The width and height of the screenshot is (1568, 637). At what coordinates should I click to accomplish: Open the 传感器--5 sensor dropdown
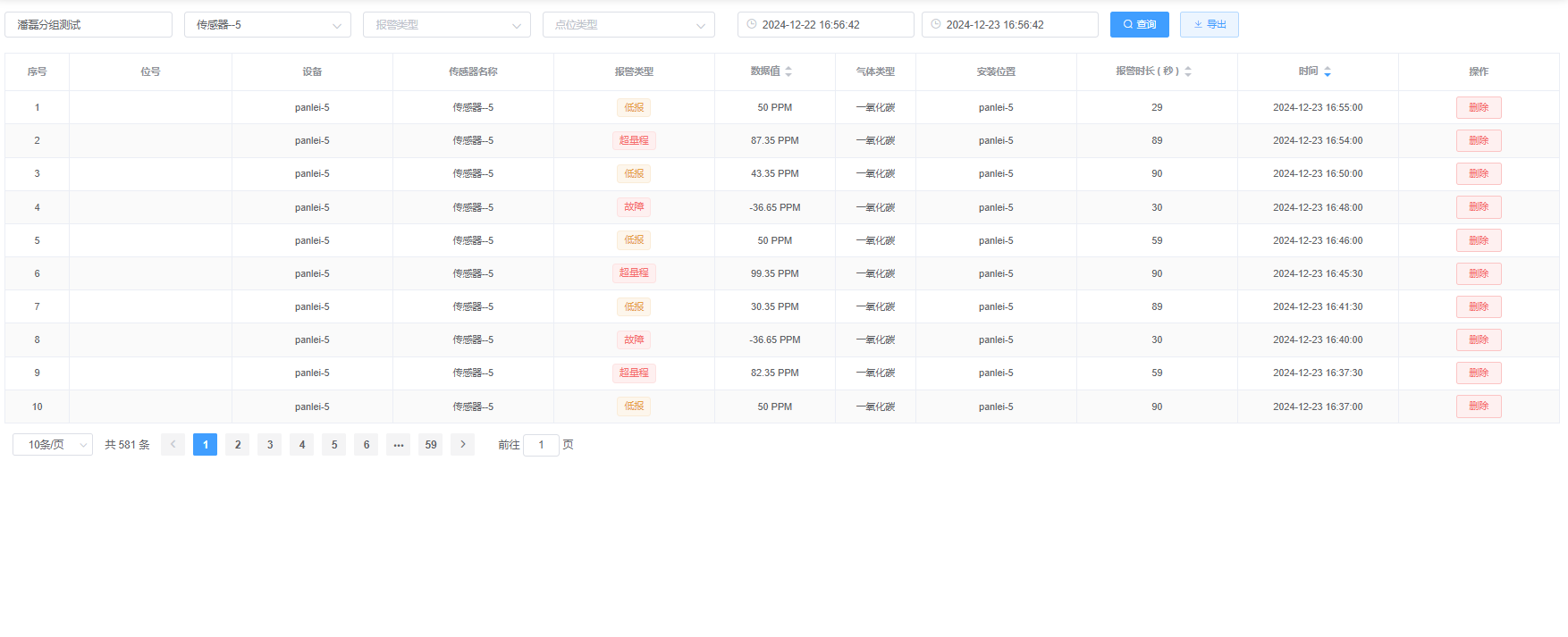click(267, 25)
